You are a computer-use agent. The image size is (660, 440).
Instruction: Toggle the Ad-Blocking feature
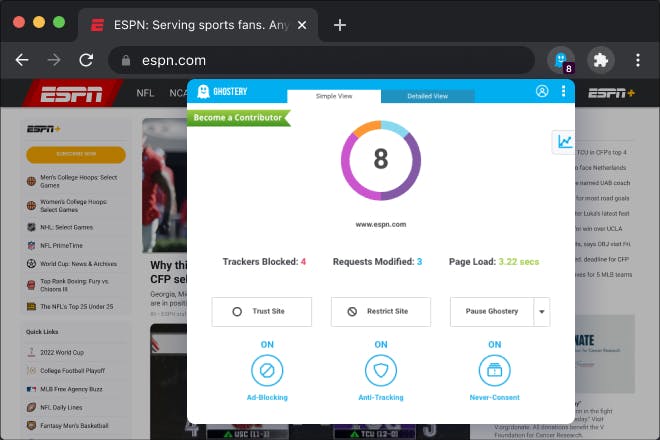pos(267,371)
